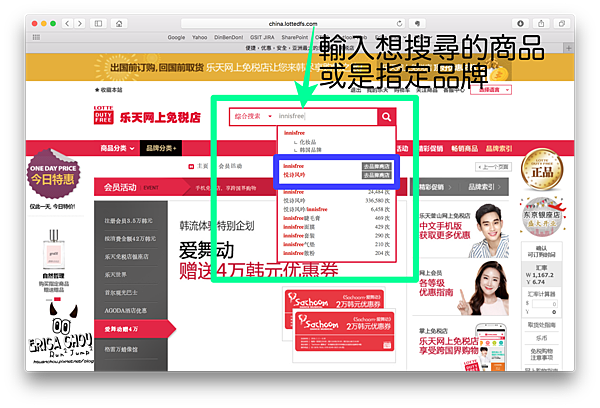Click the 自然哲理 perfume product thumbnail
The width and height of the screenshot is (600, 408).
click(x=54, y=249)
